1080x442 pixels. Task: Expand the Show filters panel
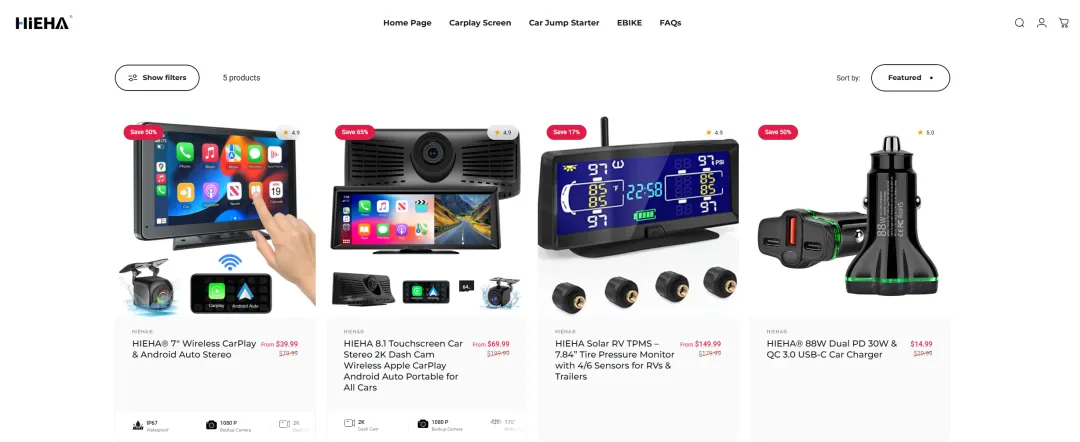click(x=157, y=78)
